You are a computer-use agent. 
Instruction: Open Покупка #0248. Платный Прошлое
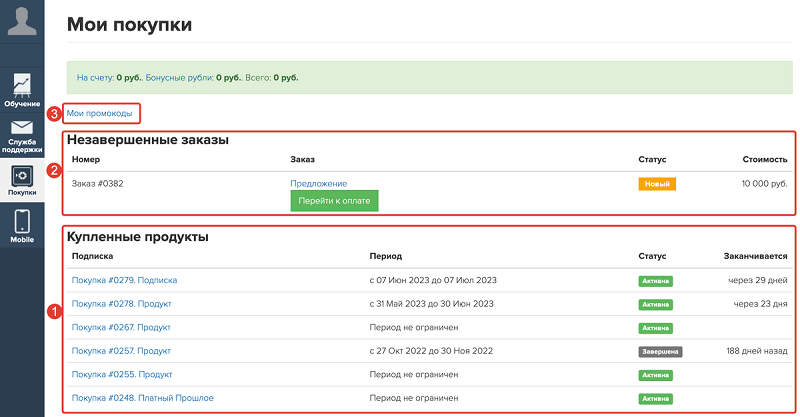click(142, 398)
